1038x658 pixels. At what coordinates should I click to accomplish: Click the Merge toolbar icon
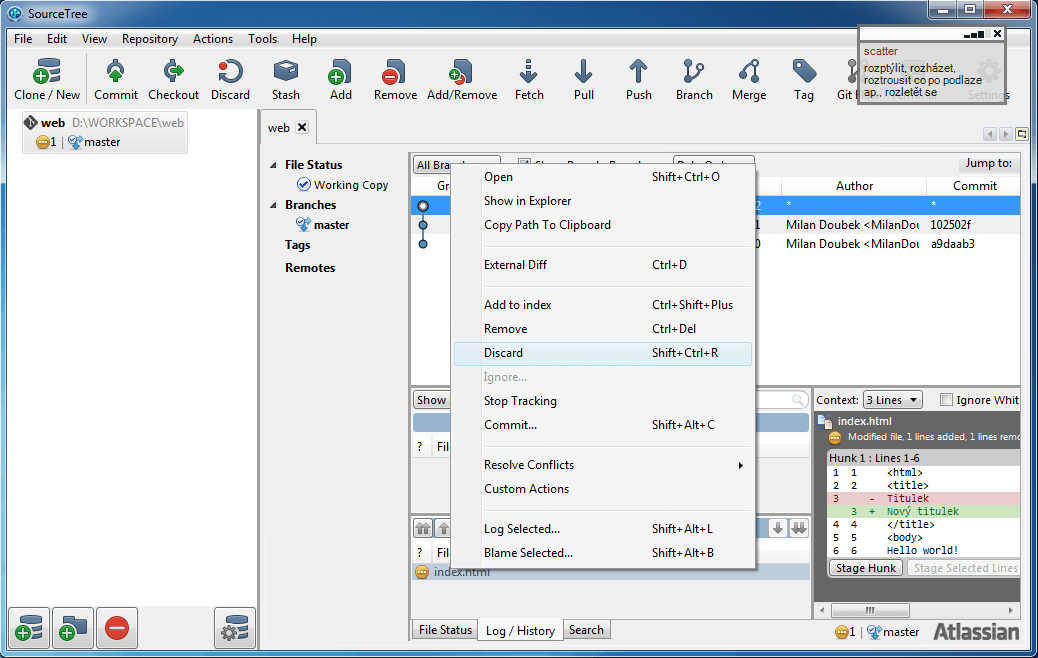[x=749, y=71]
